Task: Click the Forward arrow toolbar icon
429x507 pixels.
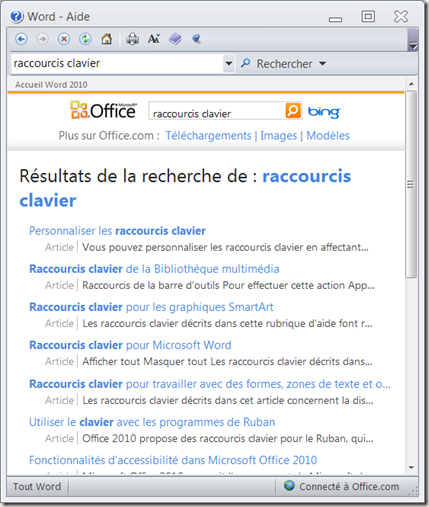Action: 42,39
